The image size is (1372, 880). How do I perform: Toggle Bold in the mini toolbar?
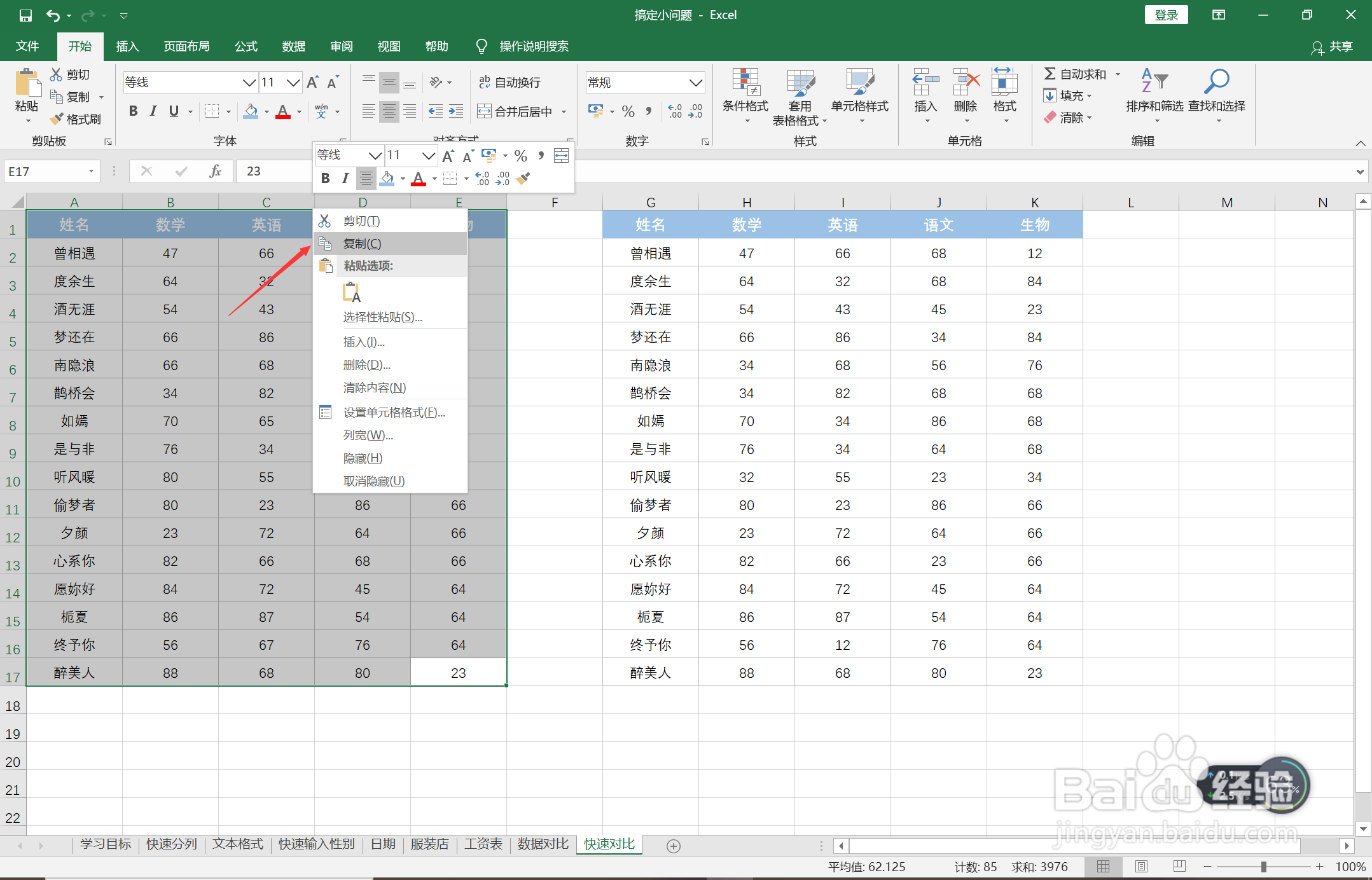(325, 179)
